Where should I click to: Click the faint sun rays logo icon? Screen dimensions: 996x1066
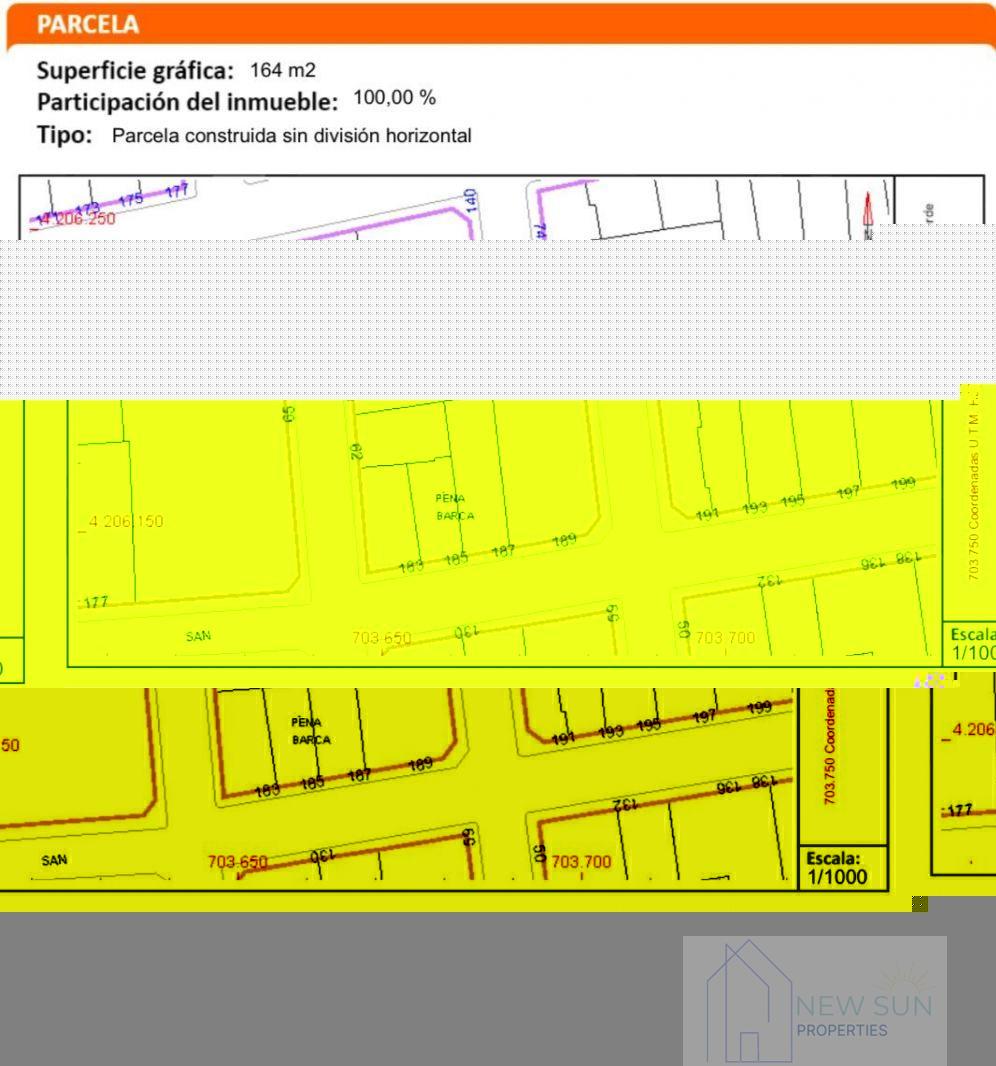tap(903, 977)
